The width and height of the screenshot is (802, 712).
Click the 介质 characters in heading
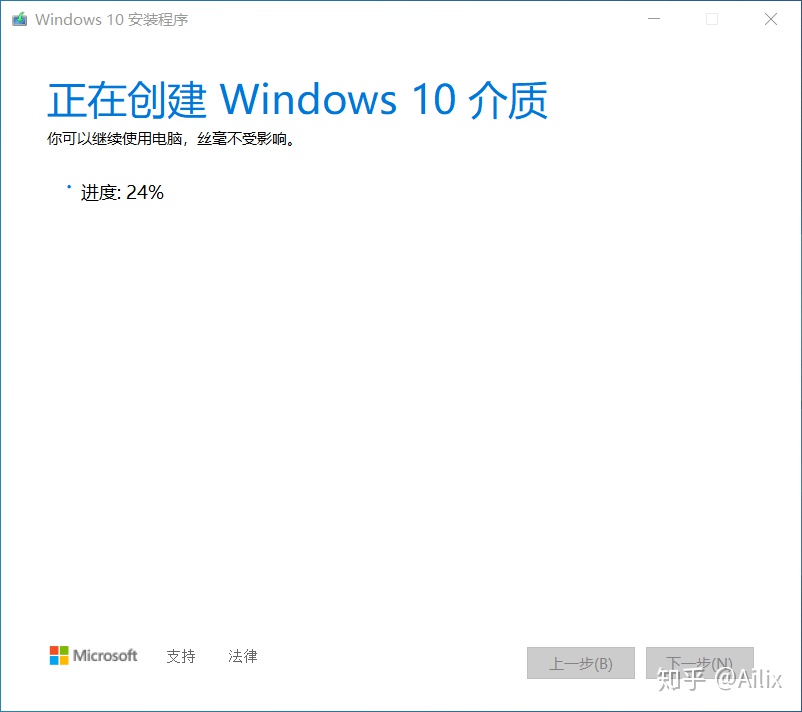[x=508, y=100]
